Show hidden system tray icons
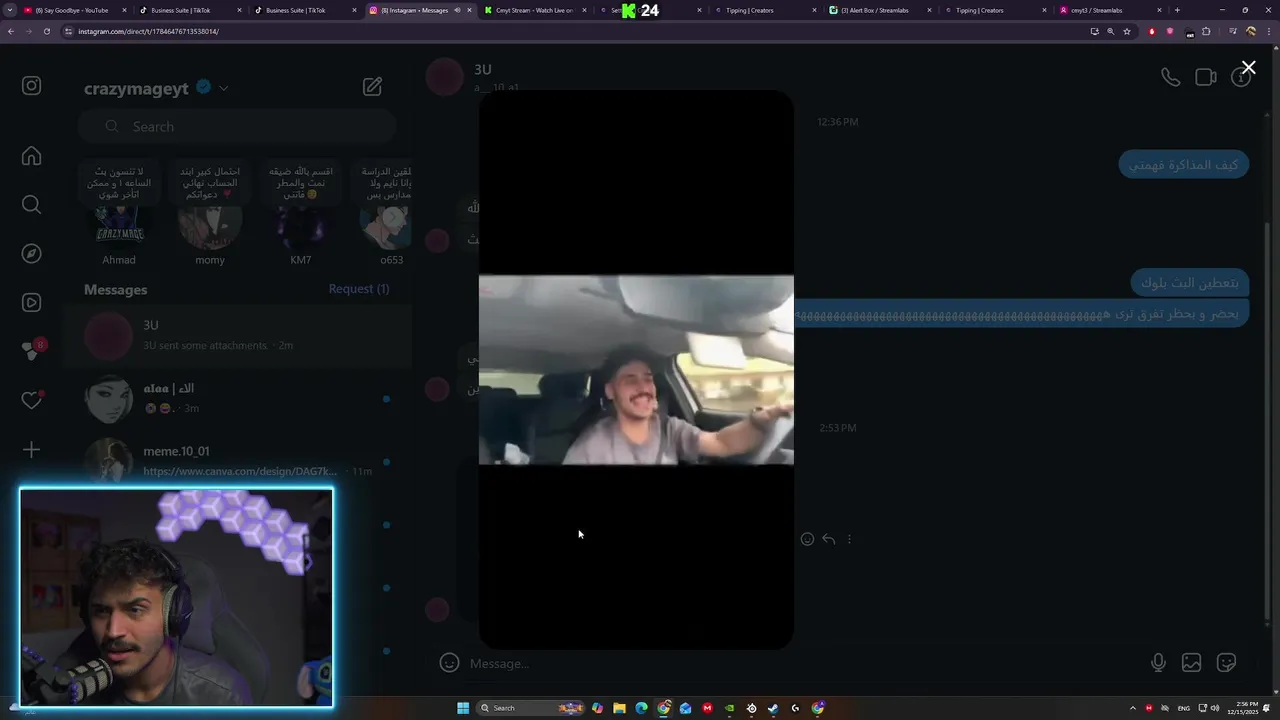 (1133, 708)
